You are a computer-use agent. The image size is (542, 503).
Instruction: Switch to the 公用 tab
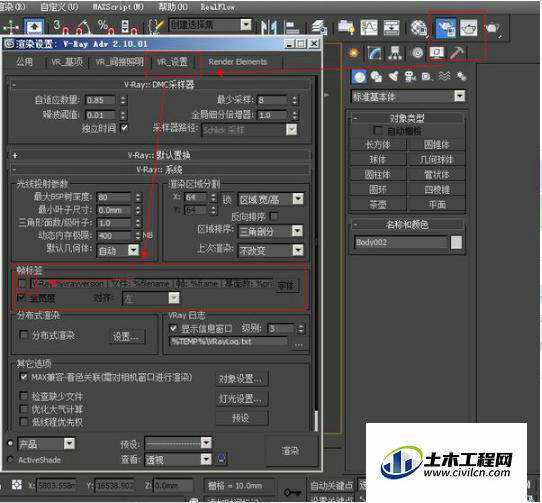pos(25,62)
